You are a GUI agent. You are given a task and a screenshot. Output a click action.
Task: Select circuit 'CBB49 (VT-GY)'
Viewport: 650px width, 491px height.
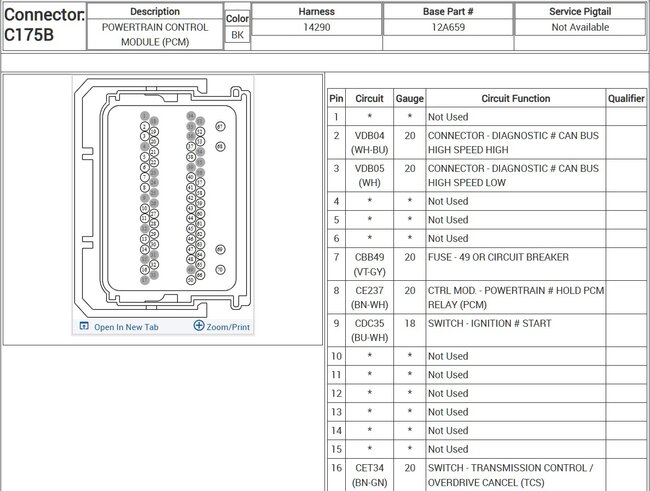pos(369,264)
